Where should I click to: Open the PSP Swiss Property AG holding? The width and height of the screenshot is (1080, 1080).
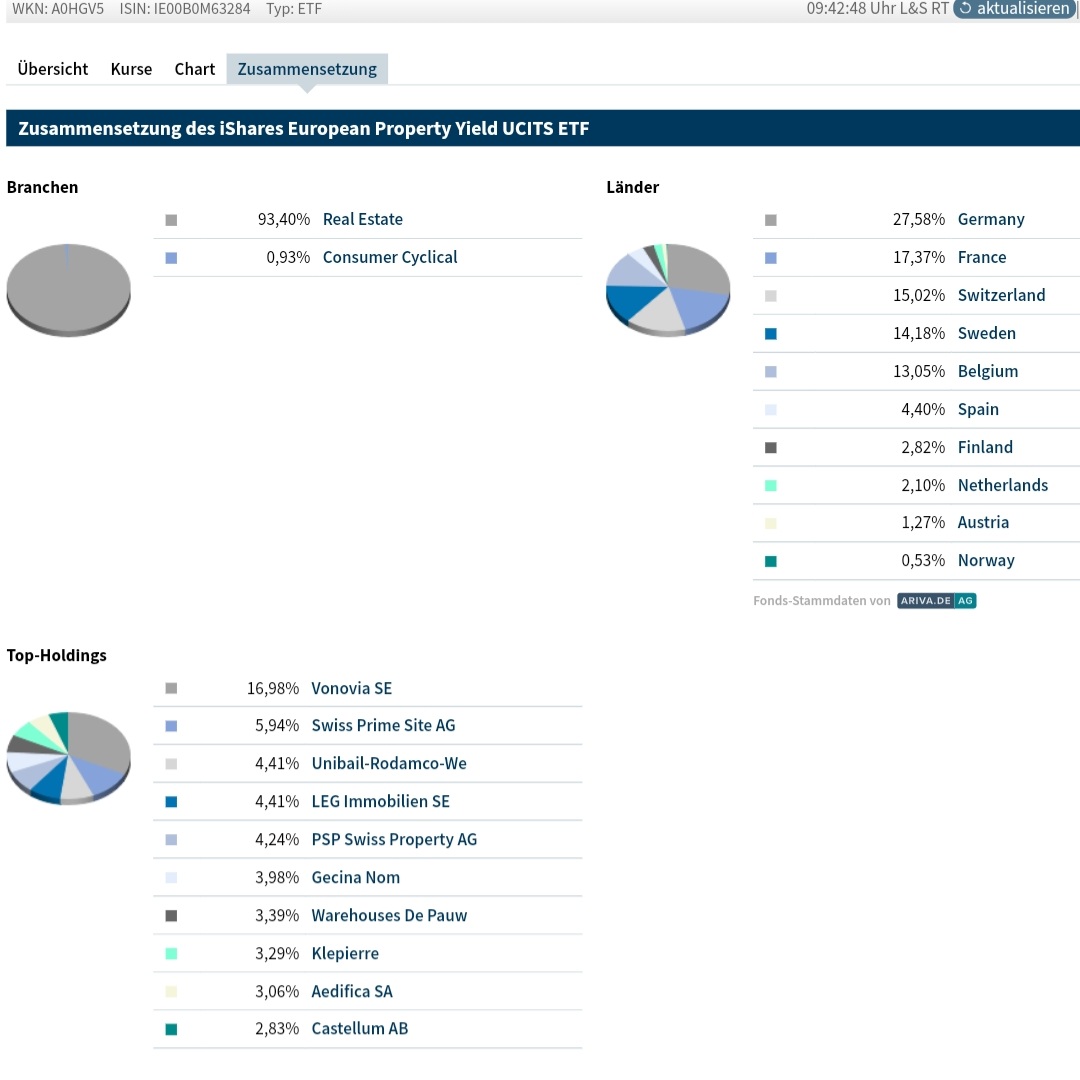(x=394, y=839)
